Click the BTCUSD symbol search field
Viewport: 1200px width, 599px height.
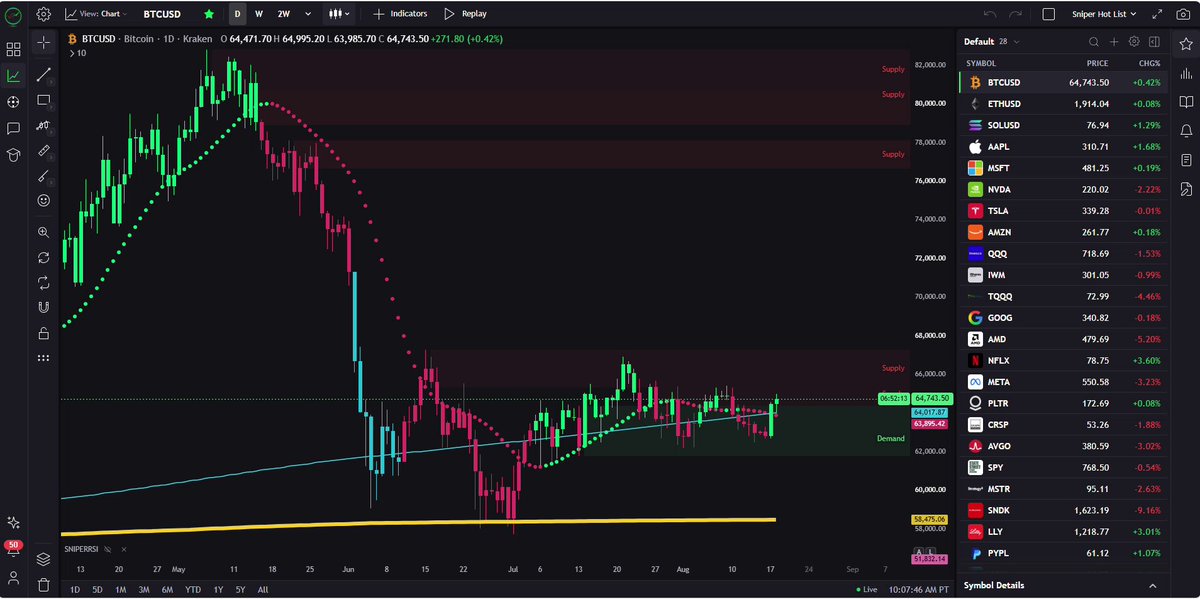click(x=161, y=14)
